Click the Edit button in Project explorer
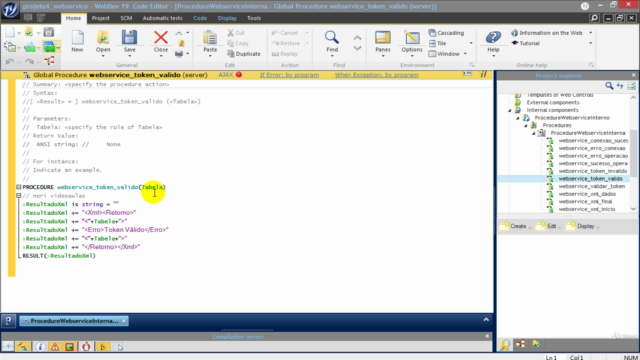The height and width of the screenshot is (360, 640). (549, 226)
